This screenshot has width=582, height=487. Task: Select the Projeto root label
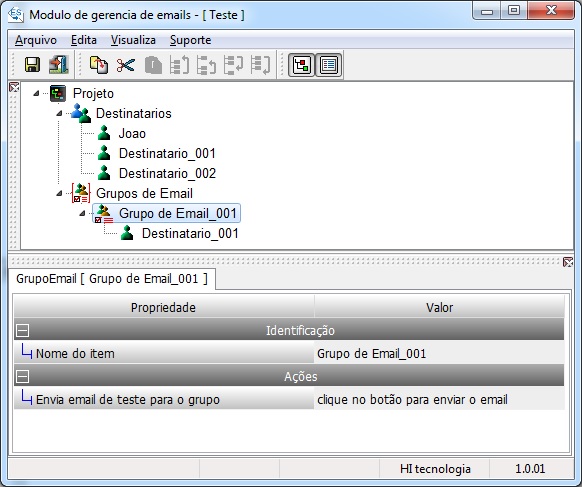click(x=93, y=94)
